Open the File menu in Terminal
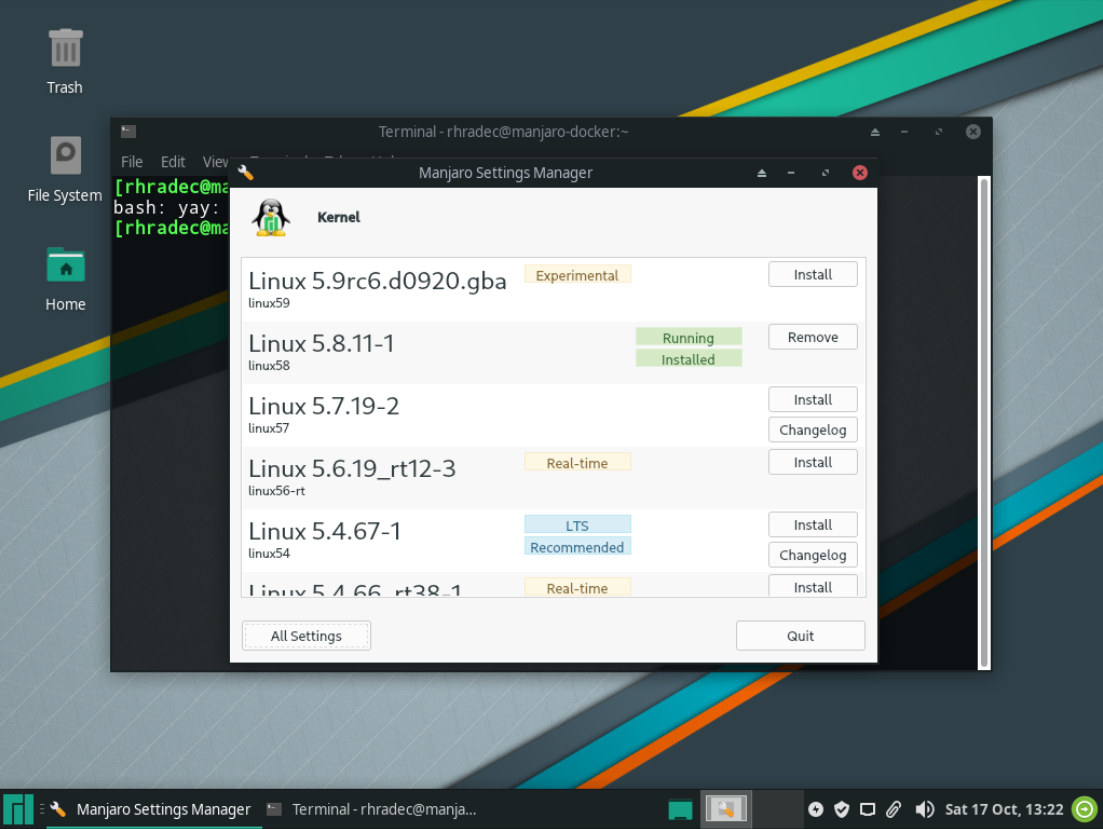Viewport: 1103px width, 829px height. click(132, 162)
